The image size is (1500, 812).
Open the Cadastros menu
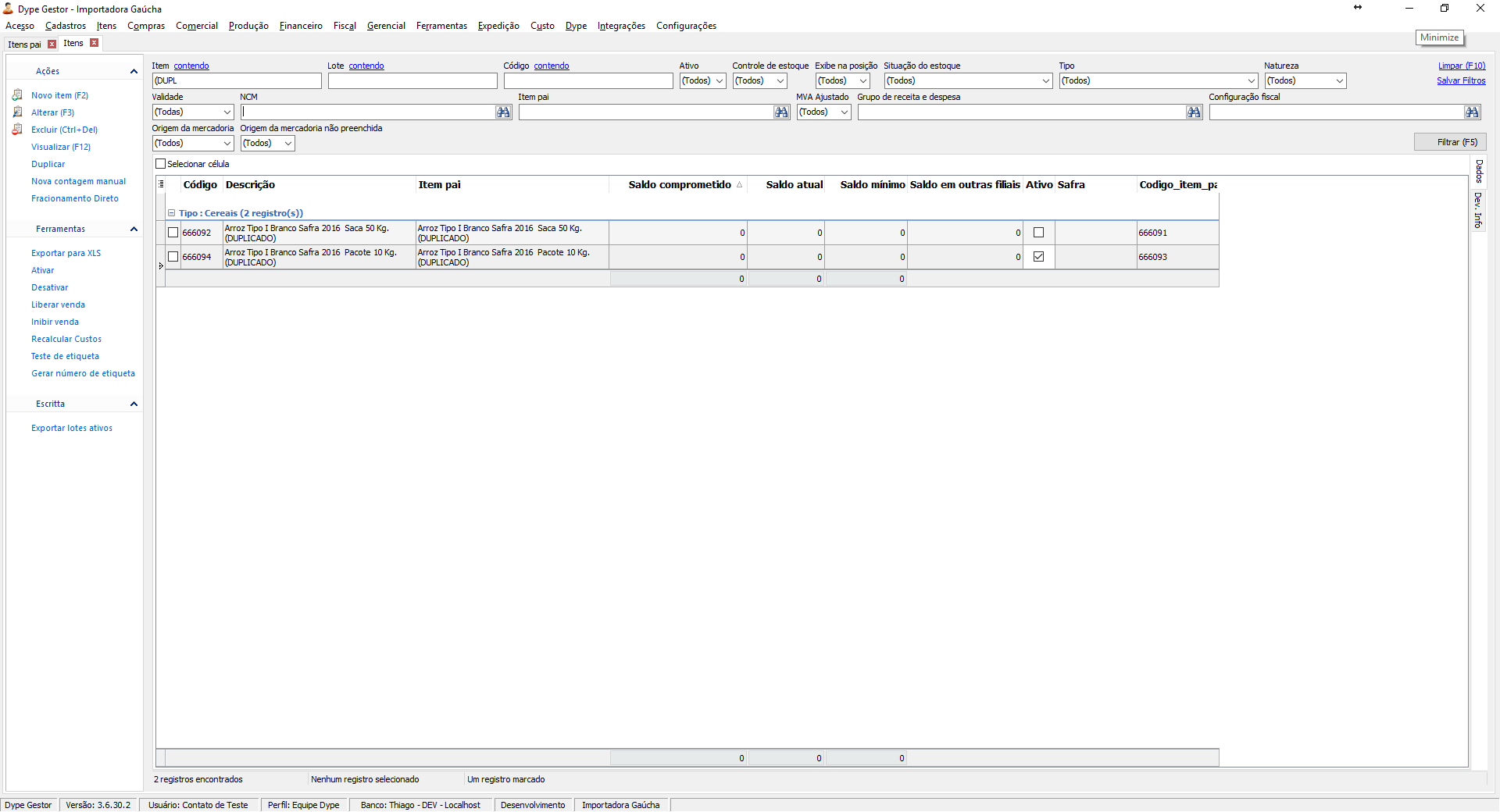66,26
